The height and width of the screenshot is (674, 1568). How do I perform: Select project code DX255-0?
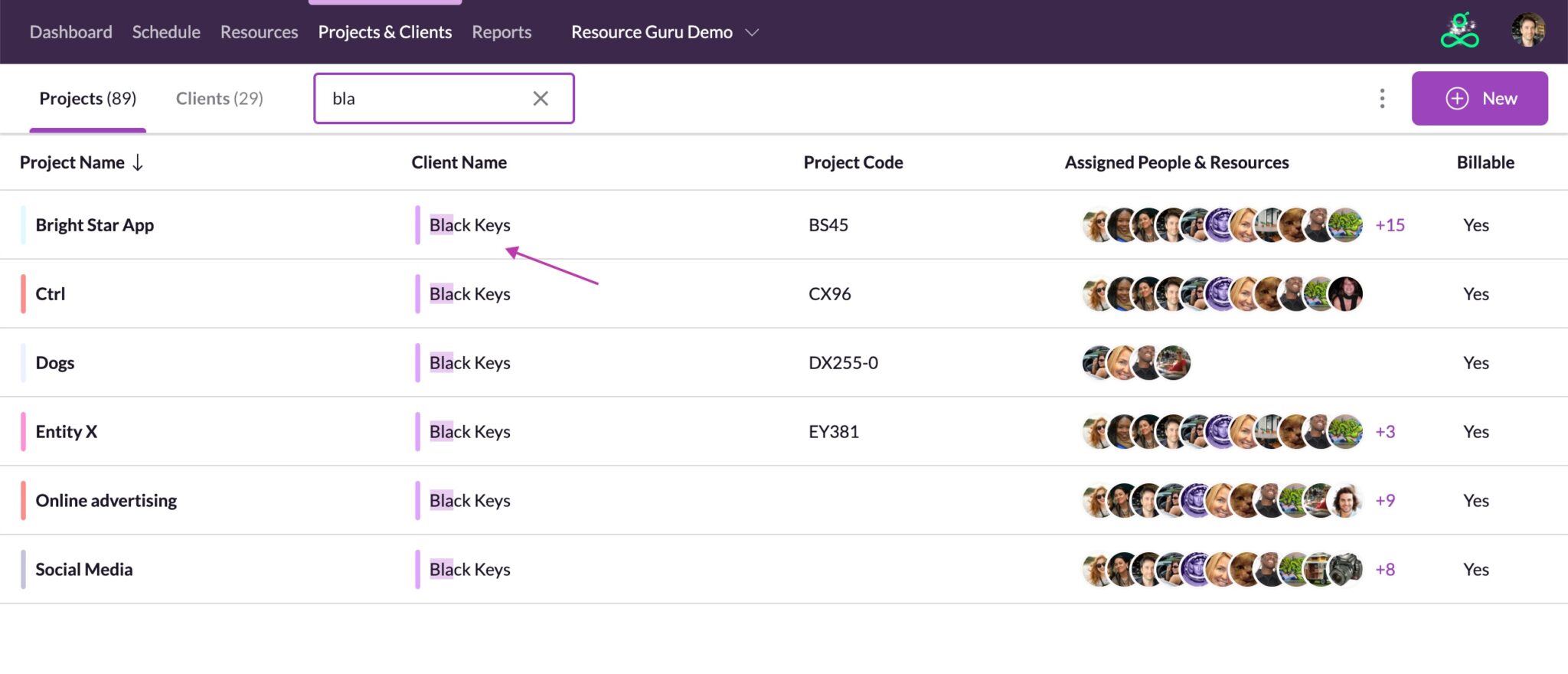[843, 363]
